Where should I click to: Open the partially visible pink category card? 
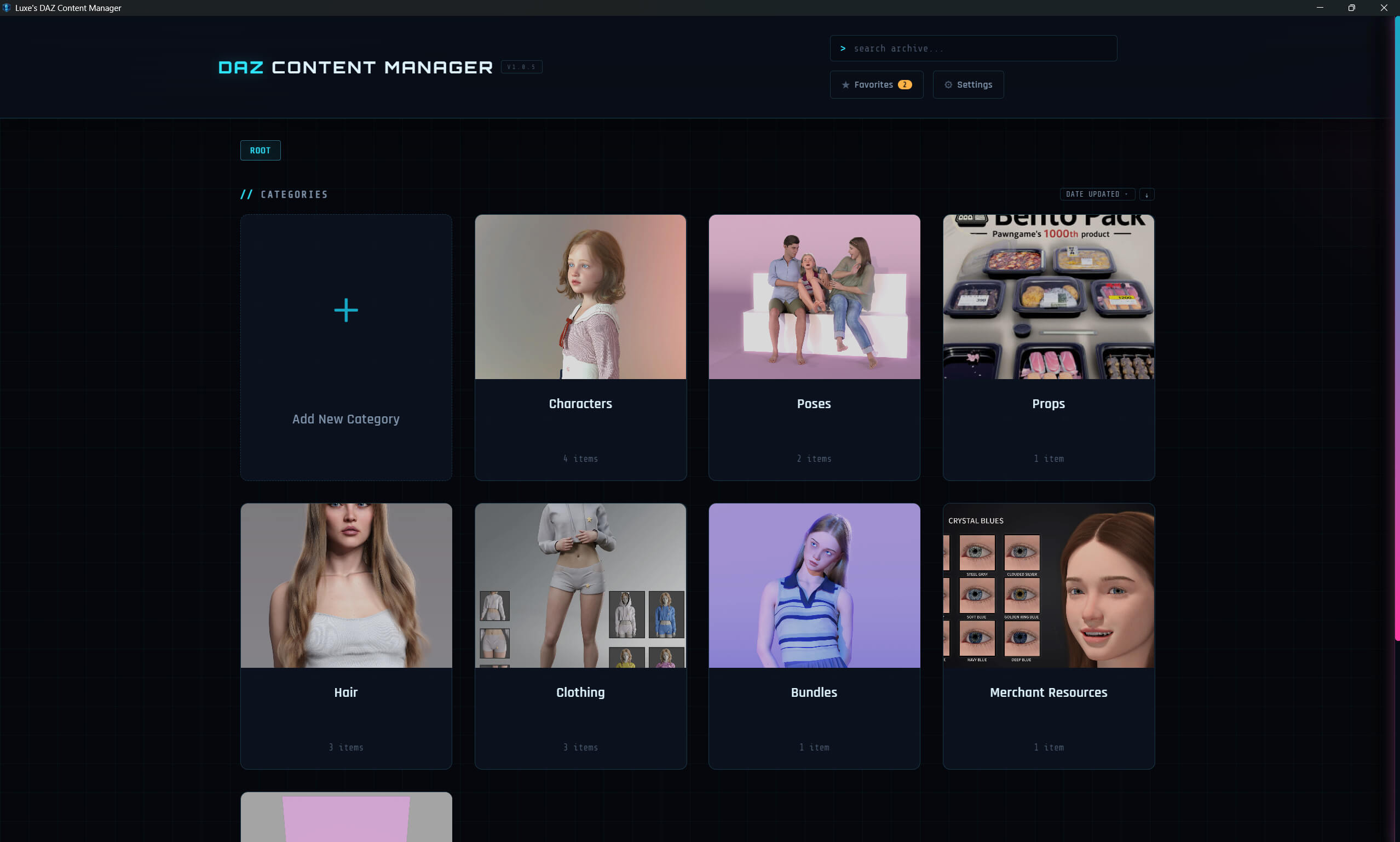point(346,817)
